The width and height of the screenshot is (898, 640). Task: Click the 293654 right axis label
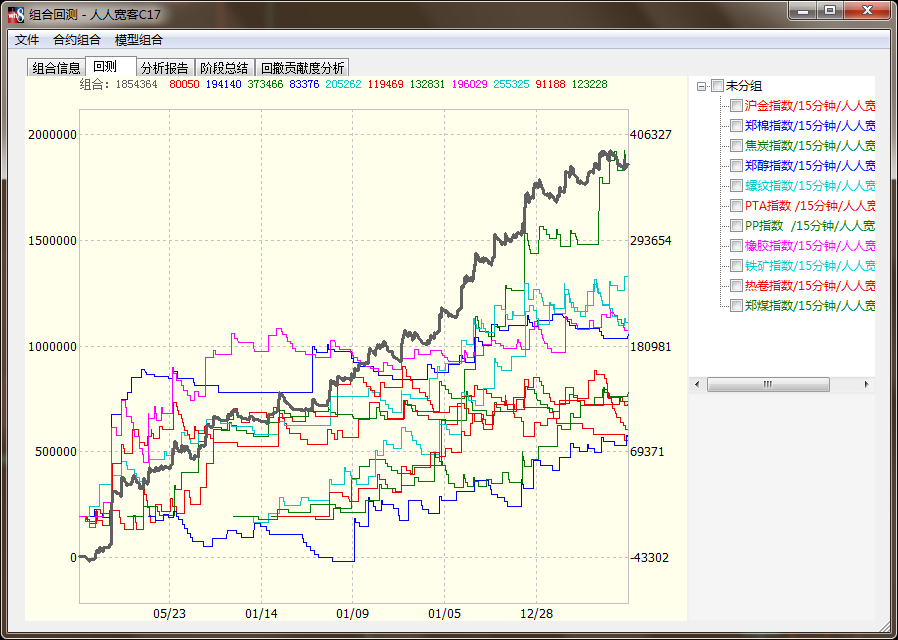click(651, 240)
